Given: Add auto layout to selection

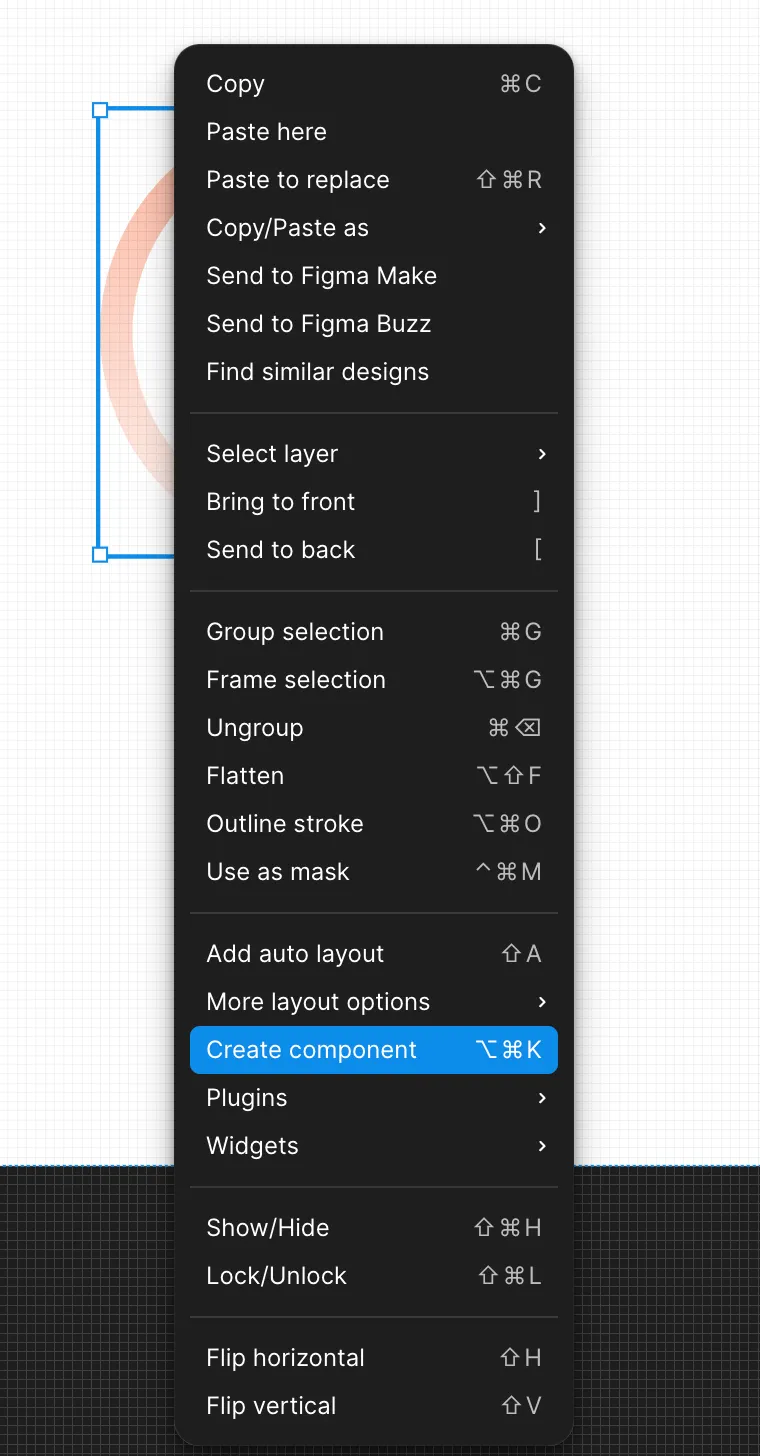Looking at the screenshot, I should point(373,954).
